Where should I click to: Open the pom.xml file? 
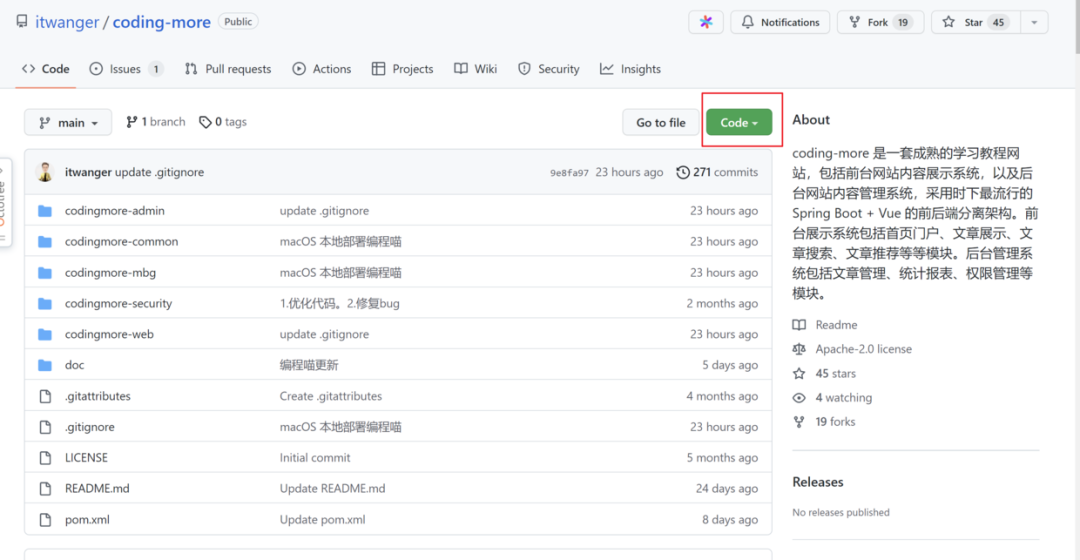pyautogui.click(x=87, y=519)
